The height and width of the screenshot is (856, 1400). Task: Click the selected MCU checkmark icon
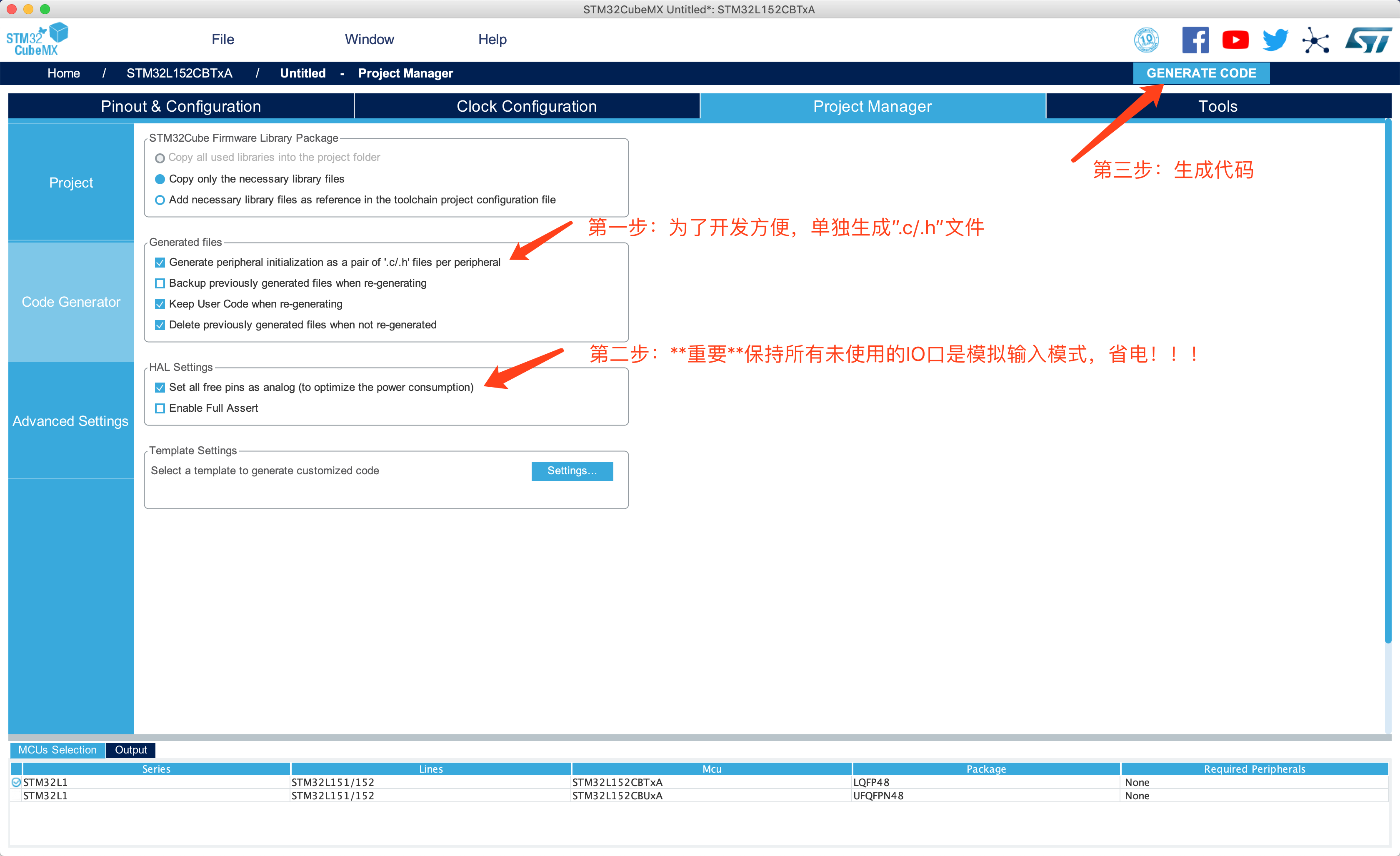click(16, 782)
